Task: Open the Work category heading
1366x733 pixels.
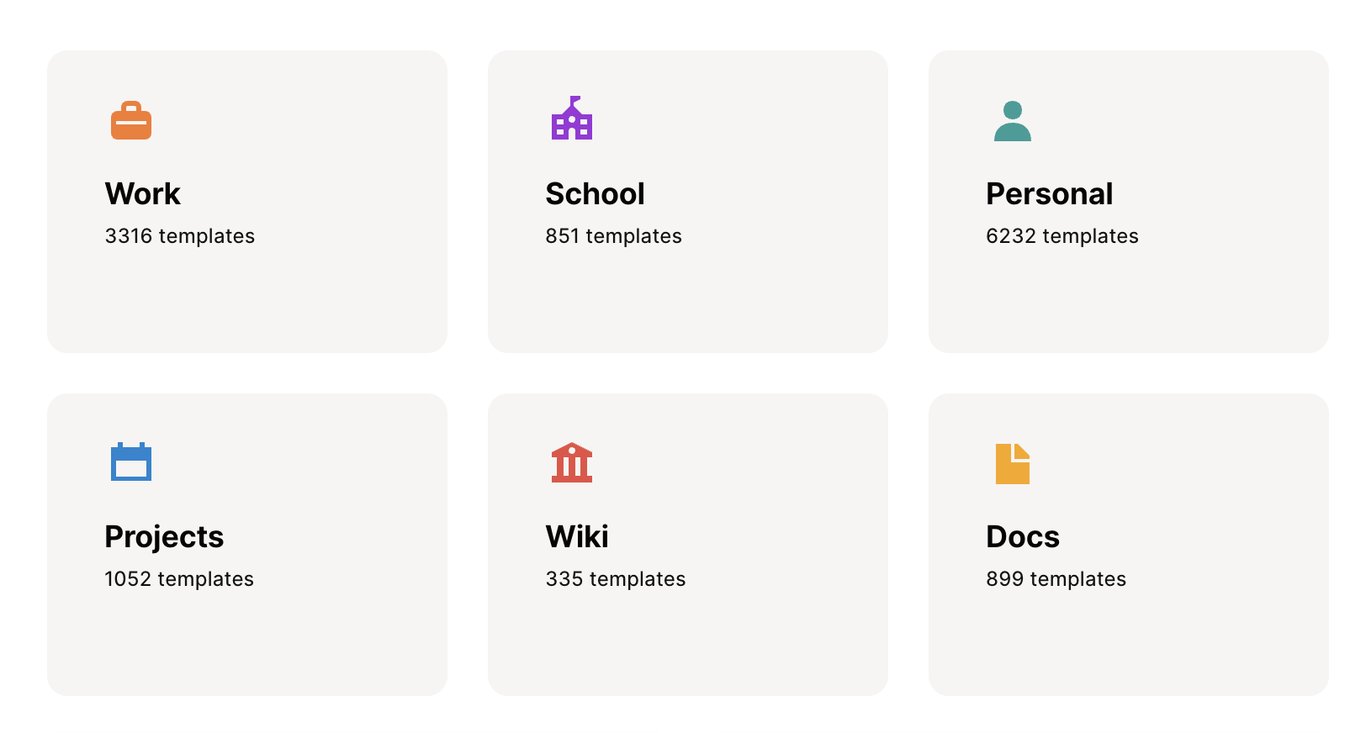Action: pyautogui.click(x=142, y=194)
